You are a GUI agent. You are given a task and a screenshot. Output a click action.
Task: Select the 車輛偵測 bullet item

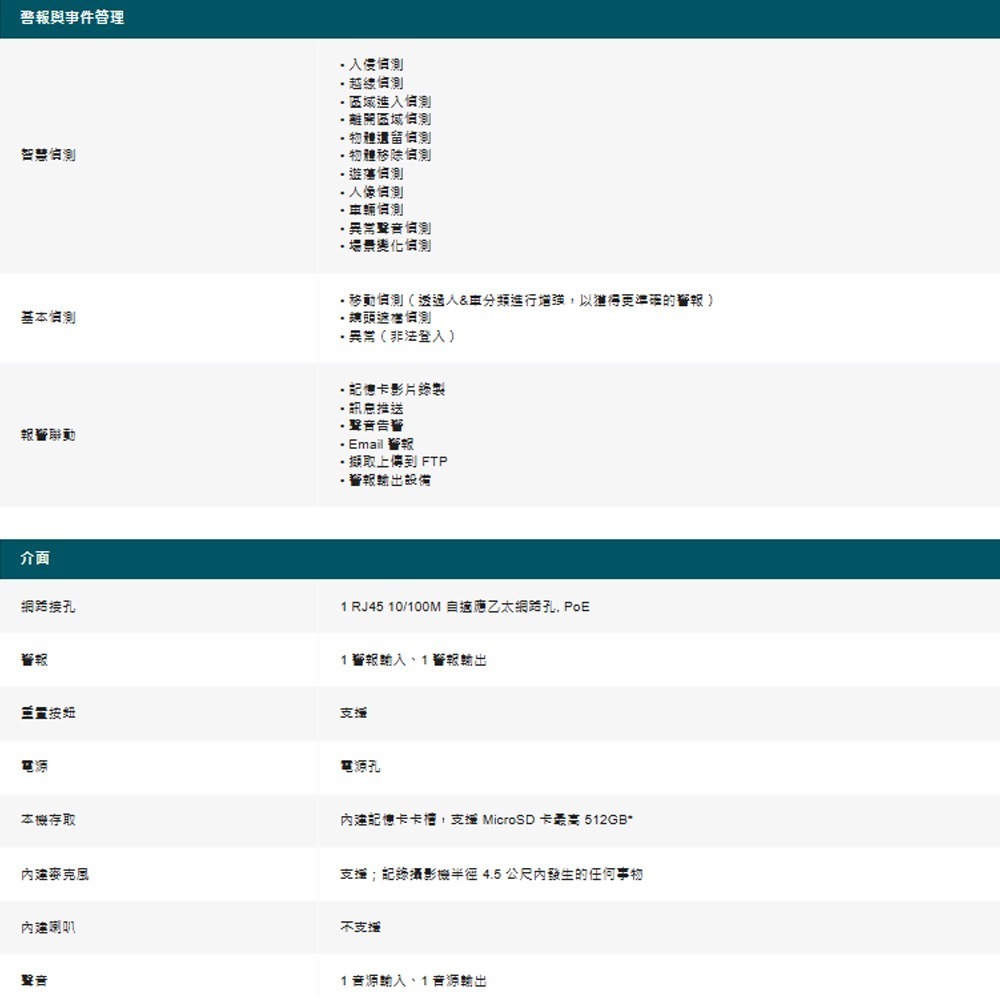(x=376, y=209)
